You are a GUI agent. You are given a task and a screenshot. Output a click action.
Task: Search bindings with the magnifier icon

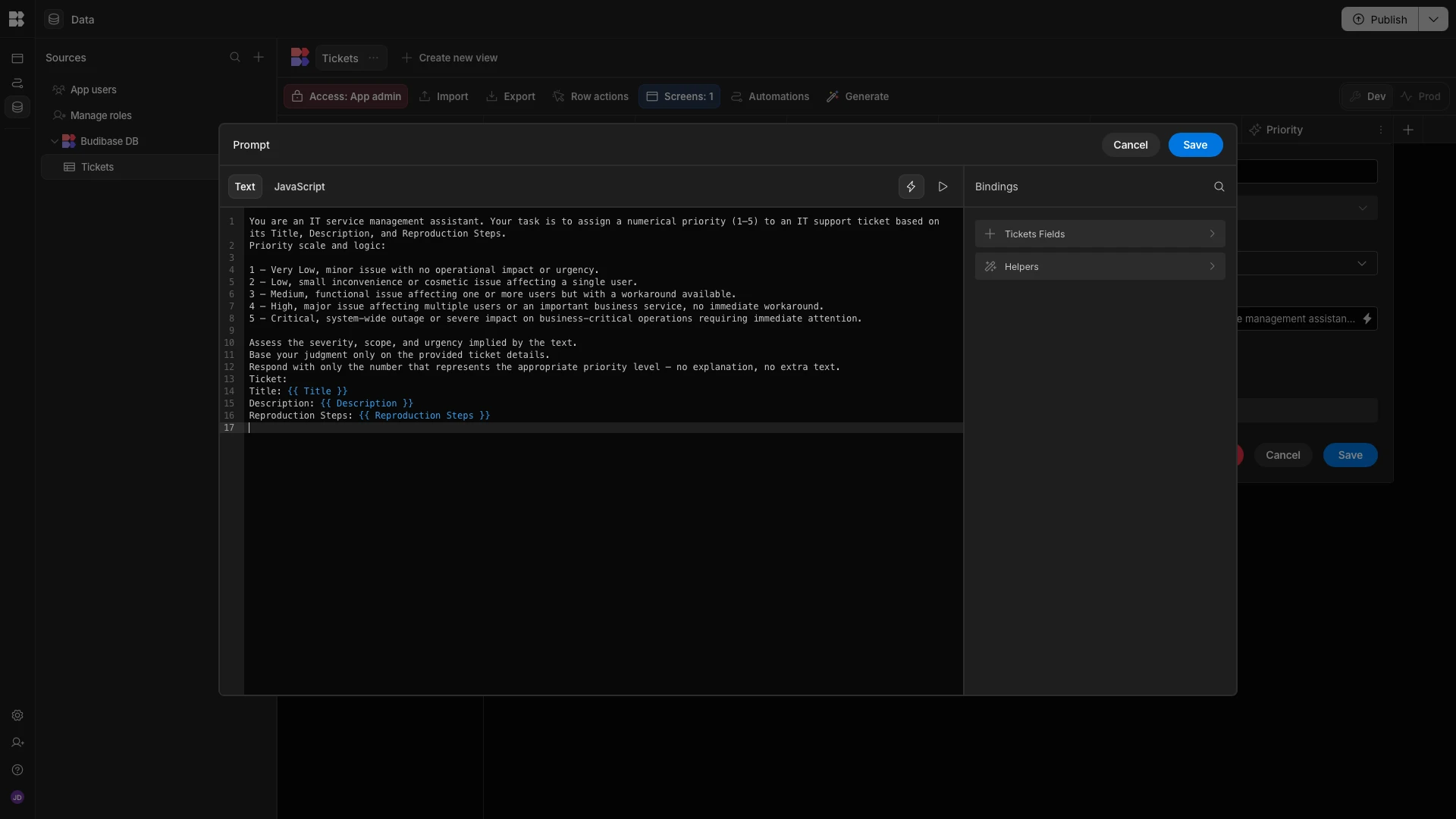pyautogui.click(x=1219, y=187)
